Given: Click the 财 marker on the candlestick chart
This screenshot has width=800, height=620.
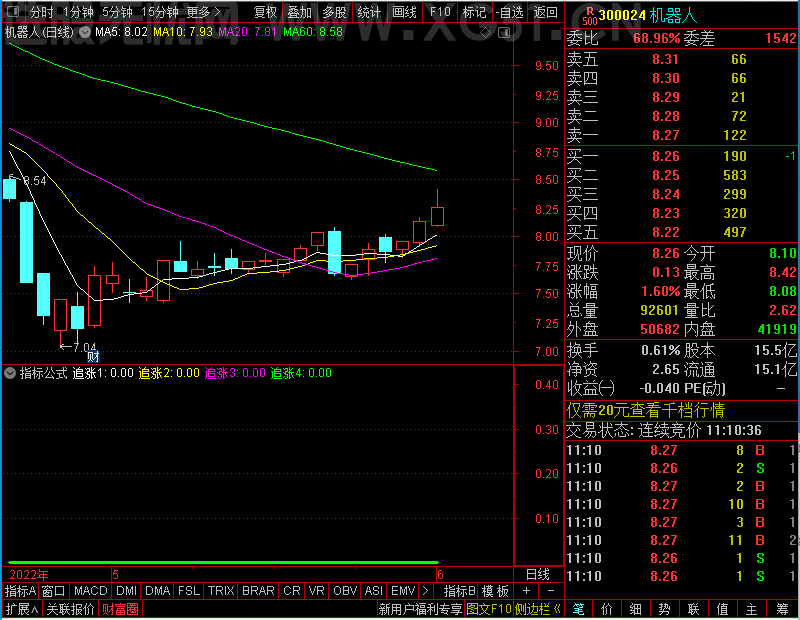Looking at the screenshot, I should [x=93, y=356].
